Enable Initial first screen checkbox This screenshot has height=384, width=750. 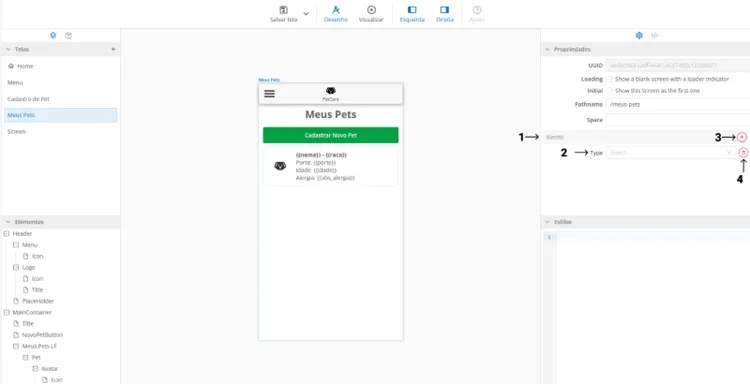point(609,90)
